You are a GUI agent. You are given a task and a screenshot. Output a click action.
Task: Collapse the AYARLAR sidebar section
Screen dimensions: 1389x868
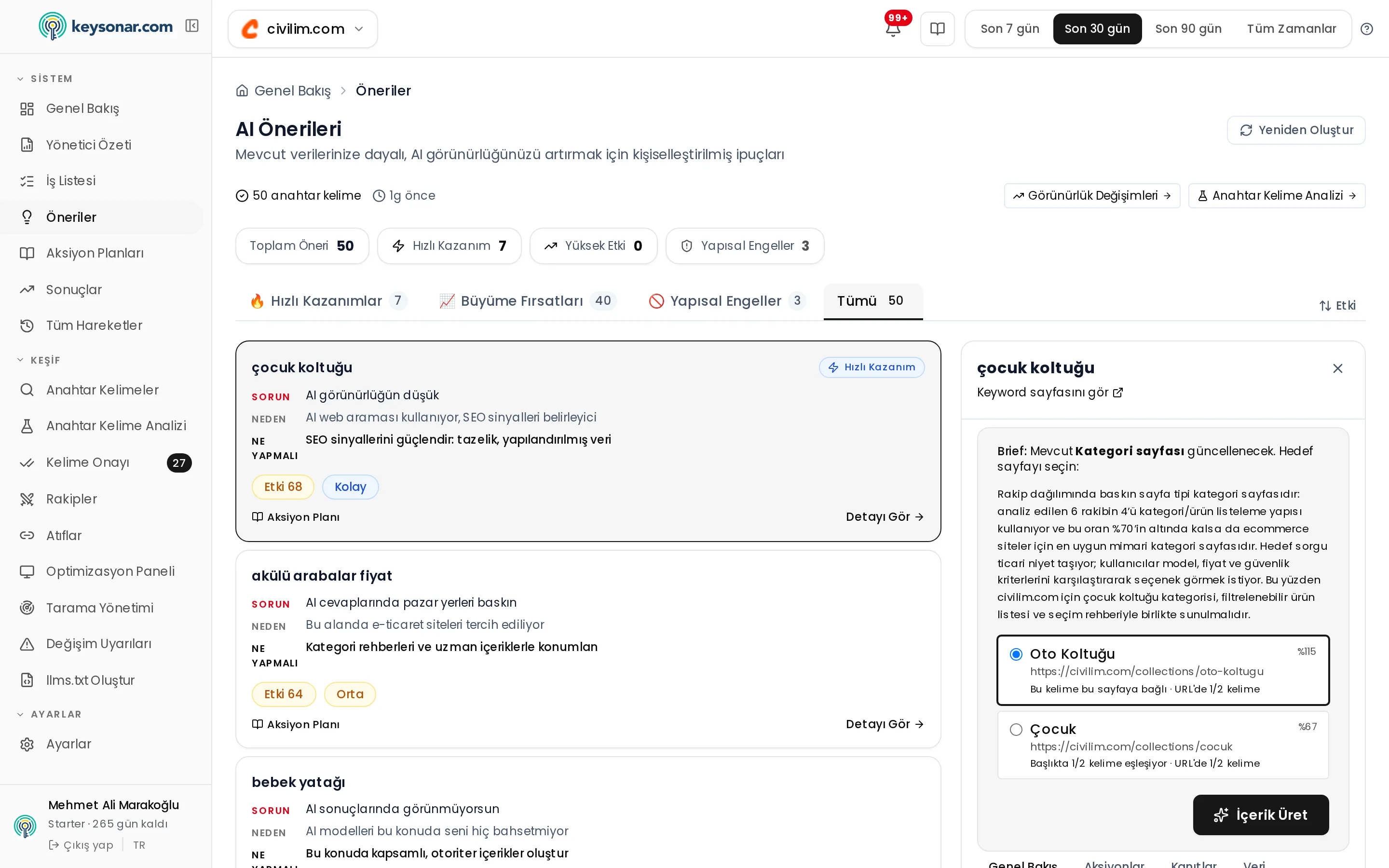(49, 714)
